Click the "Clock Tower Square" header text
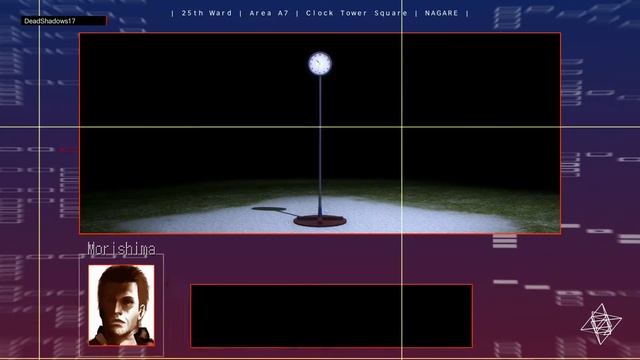 357,13
